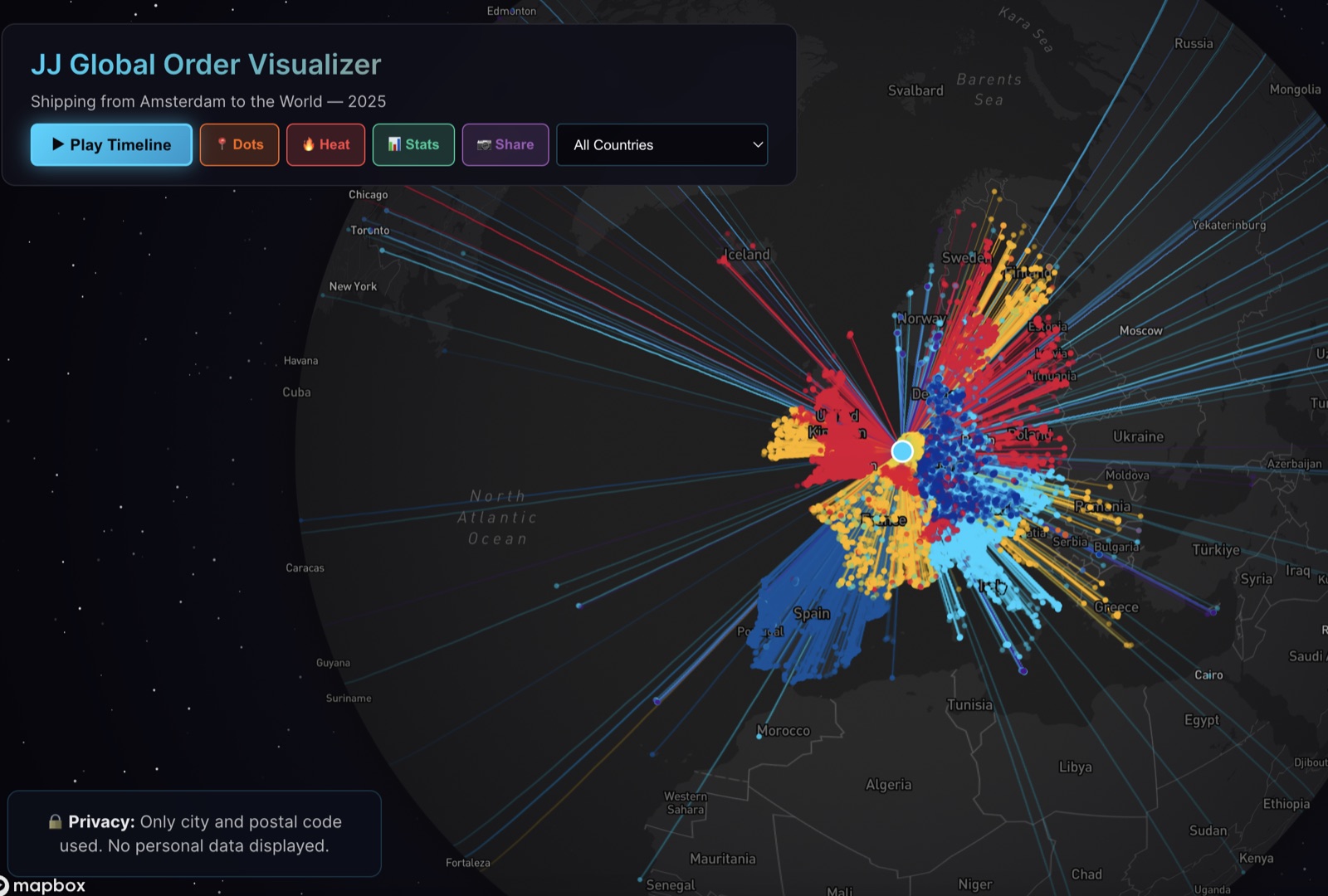Click the Egypt map label
The image size is (1328, 896).
point(1202,720)
